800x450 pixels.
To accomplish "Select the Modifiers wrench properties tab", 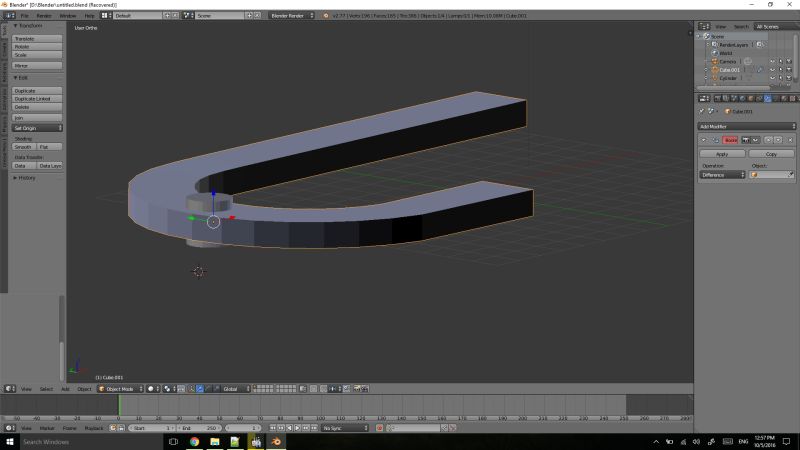I will (767, 98).
